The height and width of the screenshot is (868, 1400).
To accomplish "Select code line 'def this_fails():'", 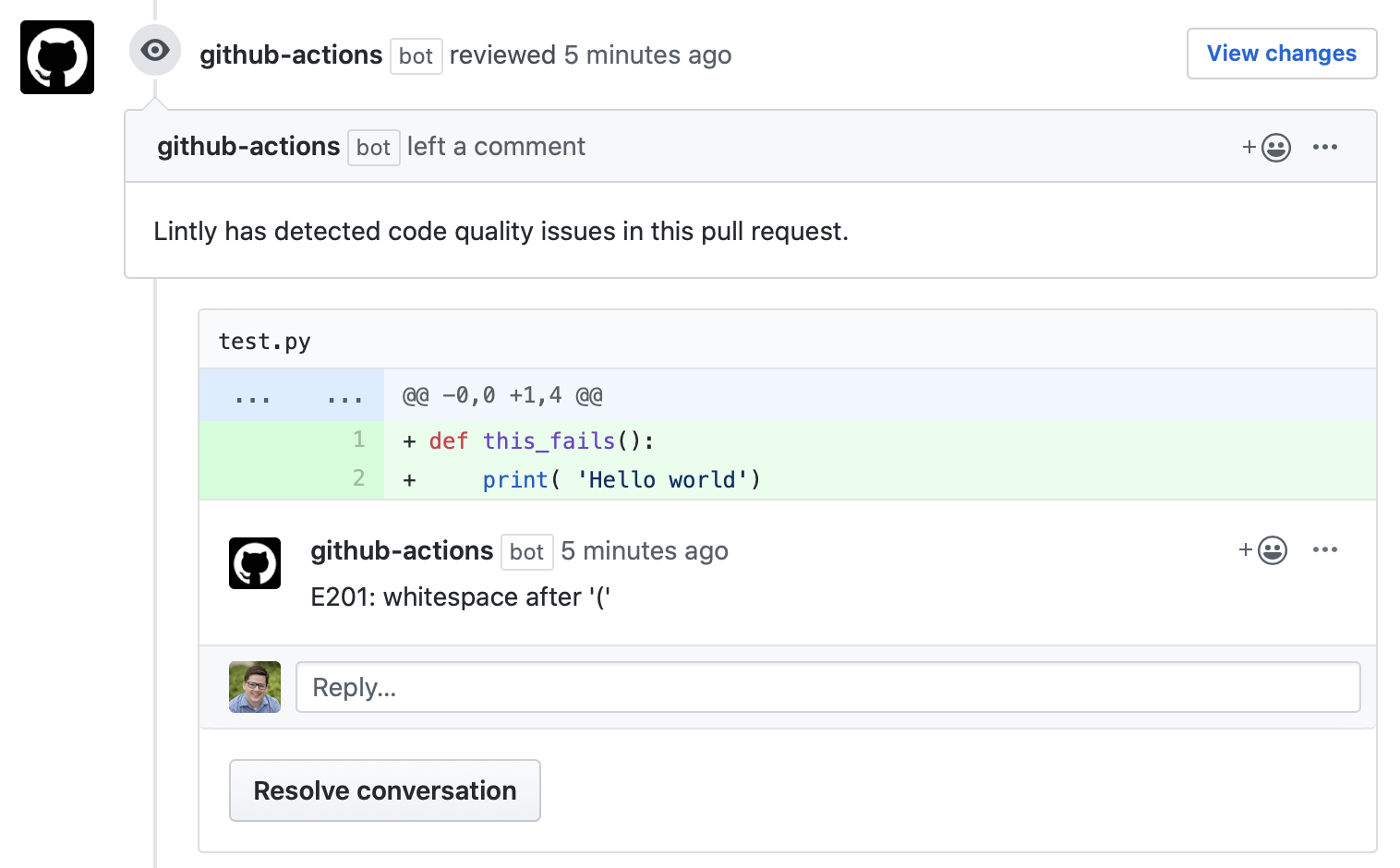I will point(542,441).
